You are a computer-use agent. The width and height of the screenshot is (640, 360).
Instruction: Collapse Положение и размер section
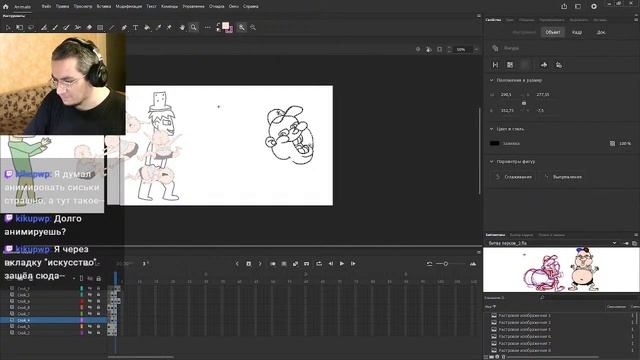[491, 80]
